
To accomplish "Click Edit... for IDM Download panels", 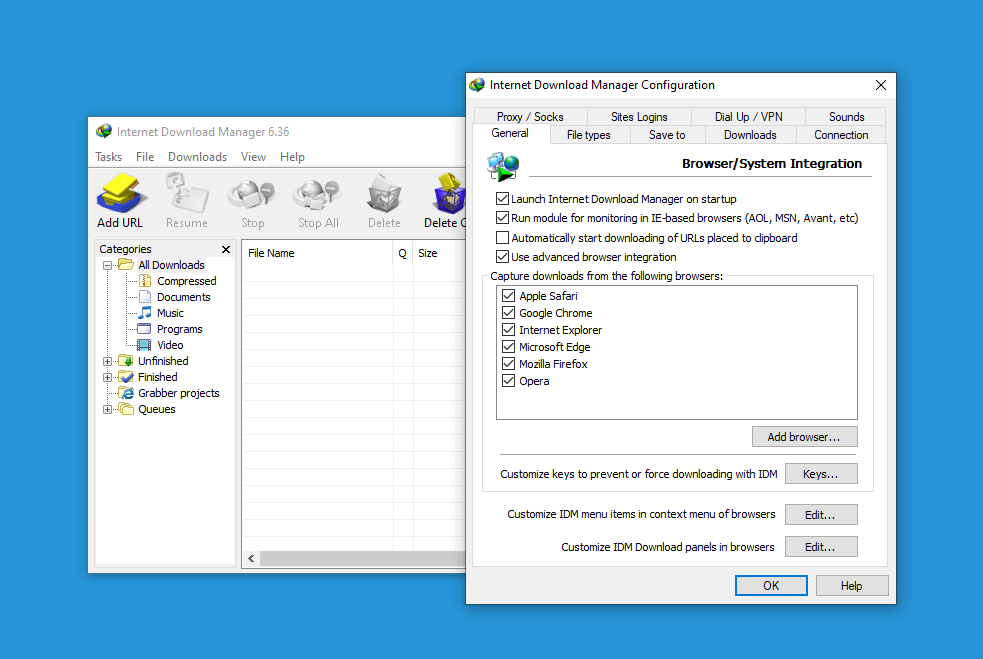I will click(x=821, y=547).
